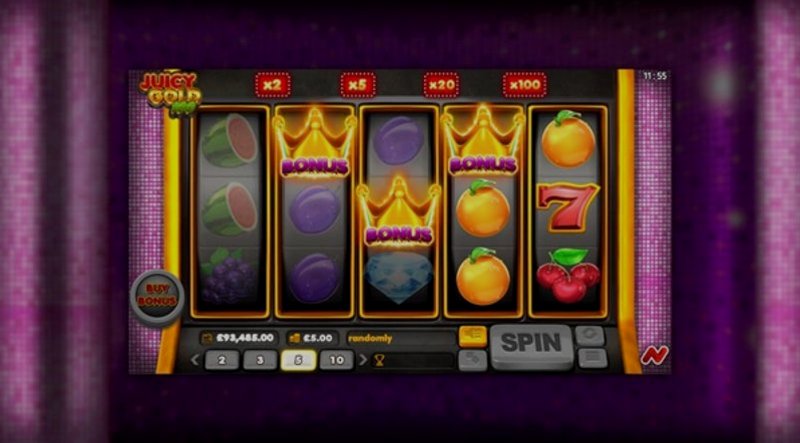Screen dimensions: 800x443
Task: Click the balance wallet icon
Action: coord(208,338)
